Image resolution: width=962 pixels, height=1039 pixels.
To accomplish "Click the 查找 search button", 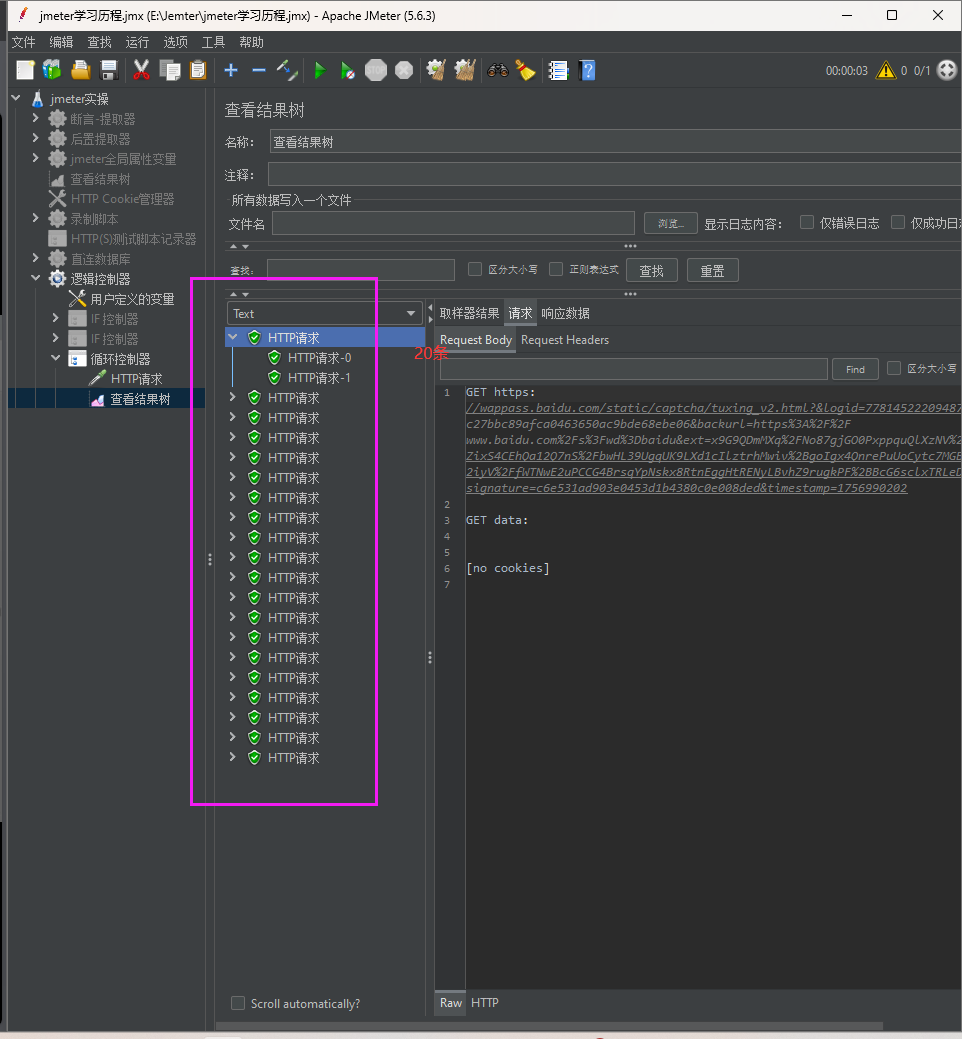I will [x=651, y=270].
